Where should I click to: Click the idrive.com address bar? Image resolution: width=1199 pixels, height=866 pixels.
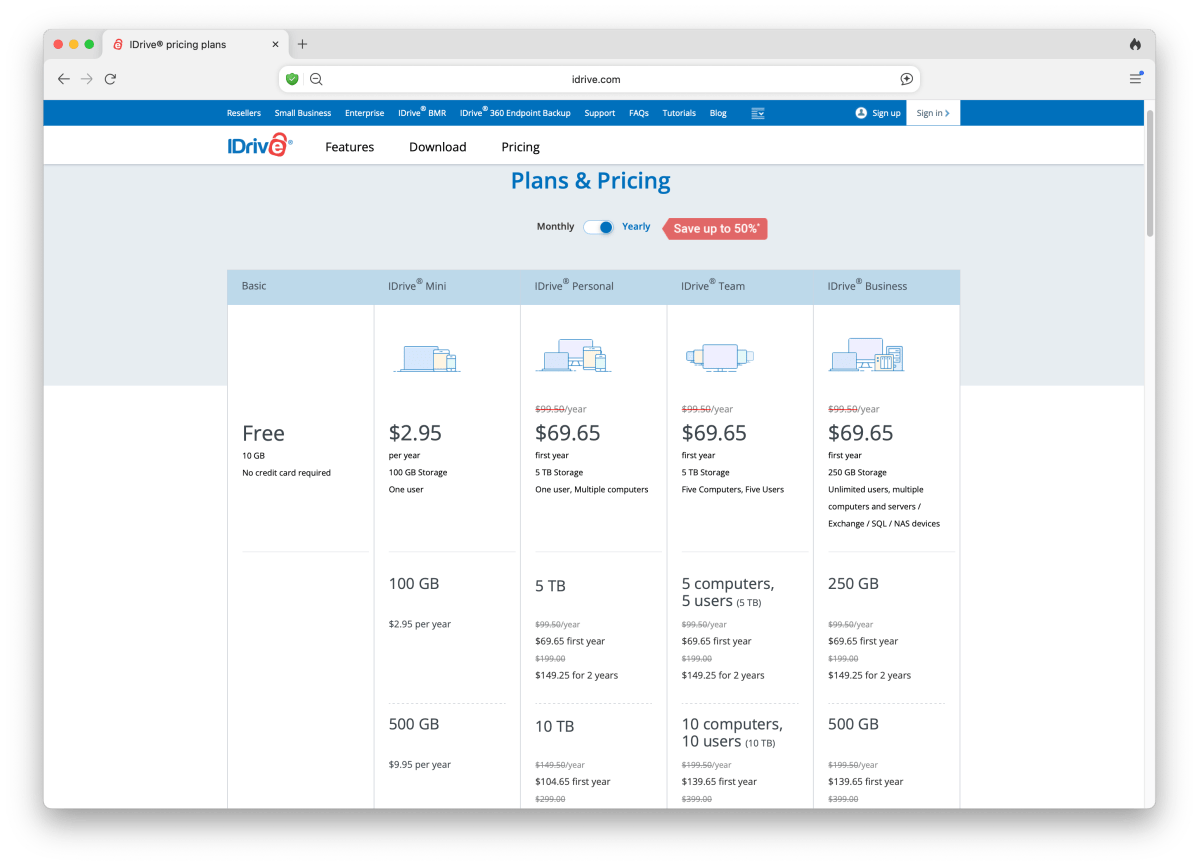click(x=599, y=79)
